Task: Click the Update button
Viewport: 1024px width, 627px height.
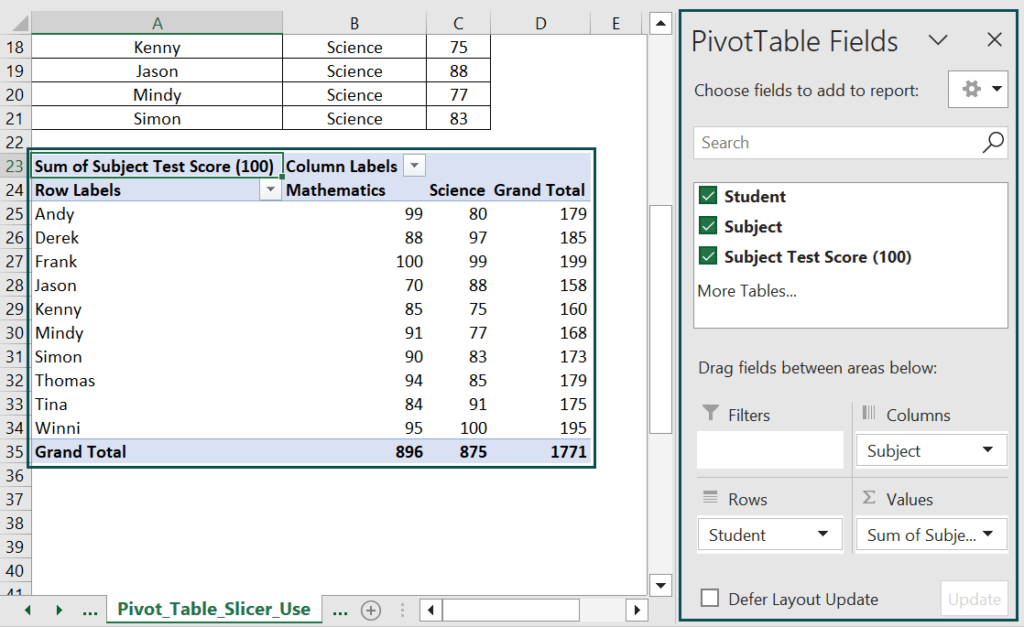Action: [973, 598]
